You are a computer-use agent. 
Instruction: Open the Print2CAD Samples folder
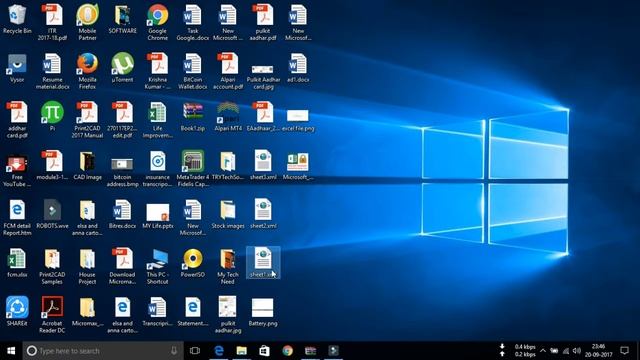point(52,267)
